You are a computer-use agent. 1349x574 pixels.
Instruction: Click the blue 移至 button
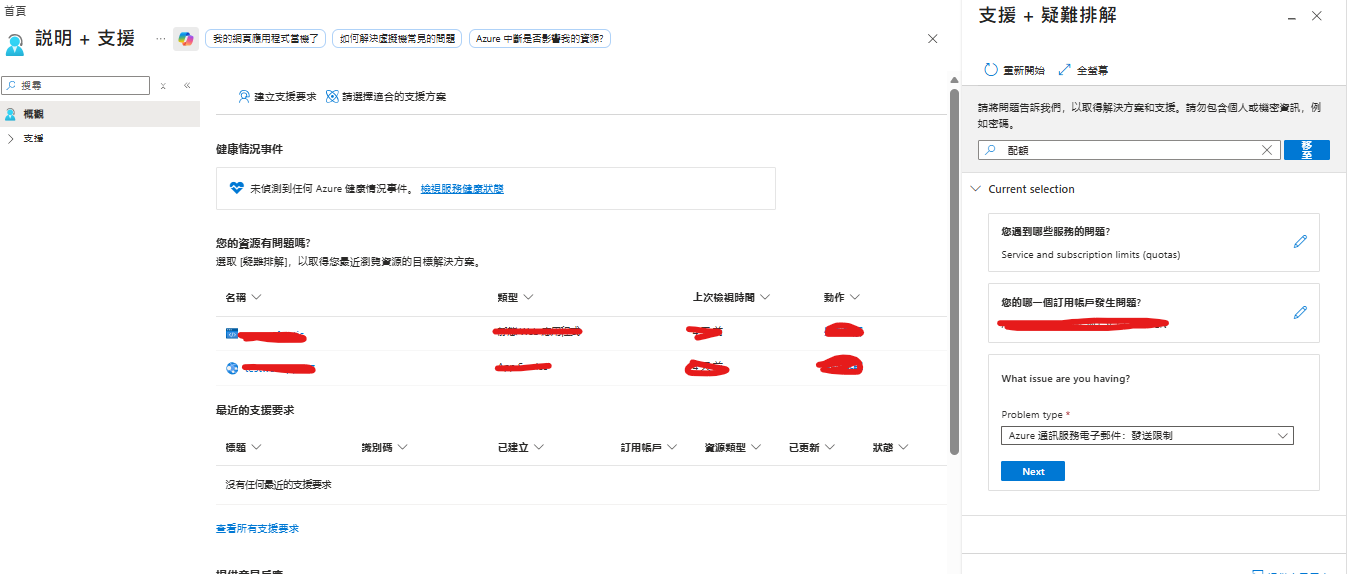(x=1306, y=150)
